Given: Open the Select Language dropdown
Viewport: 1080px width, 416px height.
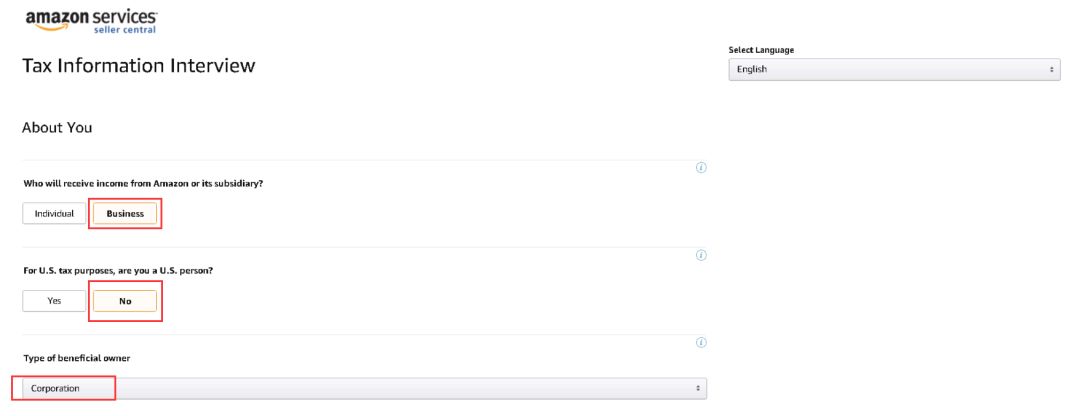Looking at the screenshot, I should [x=894, y=69].
